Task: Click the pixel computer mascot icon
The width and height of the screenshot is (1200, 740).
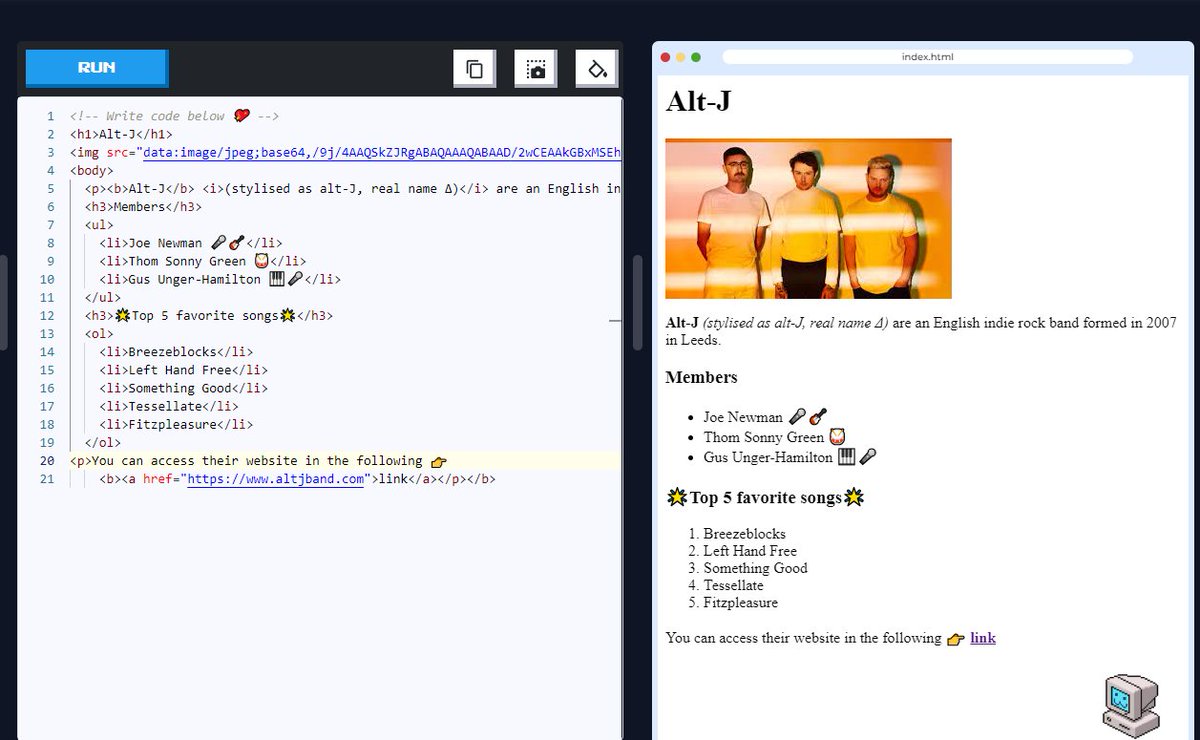Action: pyautogui.click(x=1130, y=706)
